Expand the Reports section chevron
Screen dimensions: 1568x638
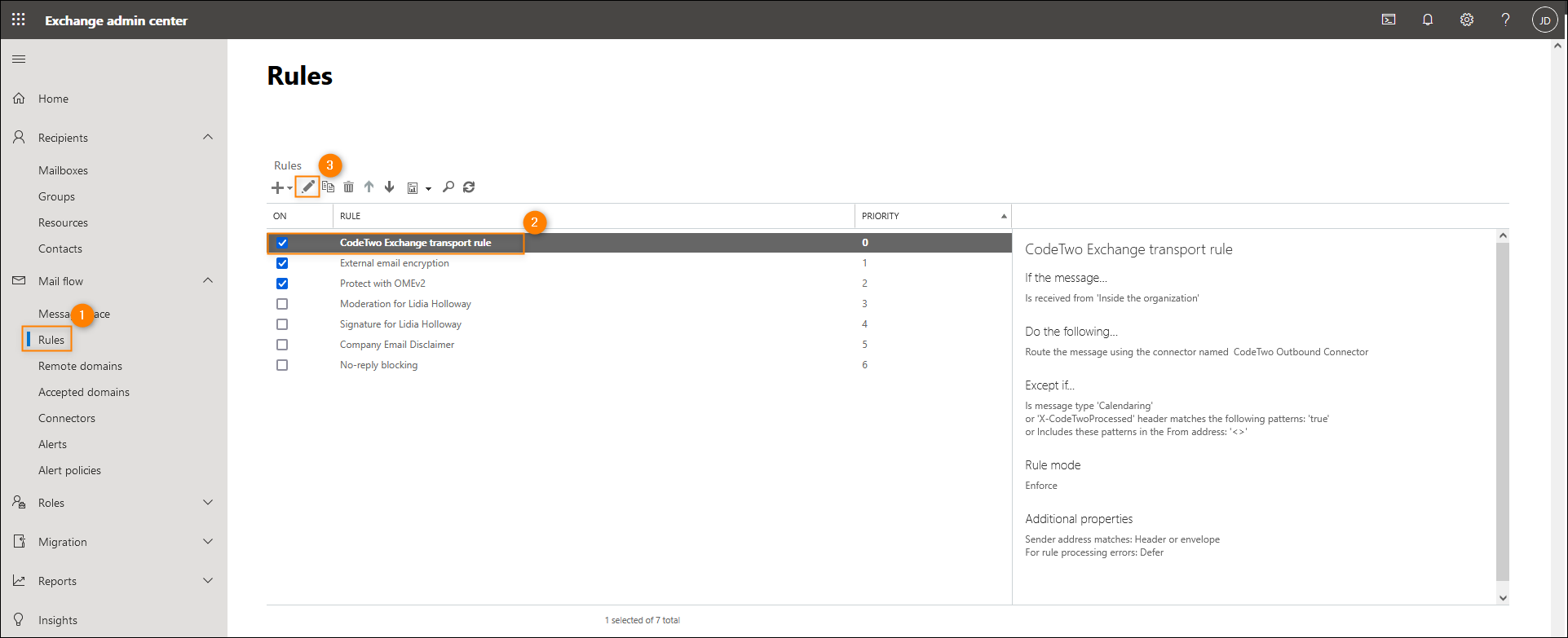pos(208,580)
